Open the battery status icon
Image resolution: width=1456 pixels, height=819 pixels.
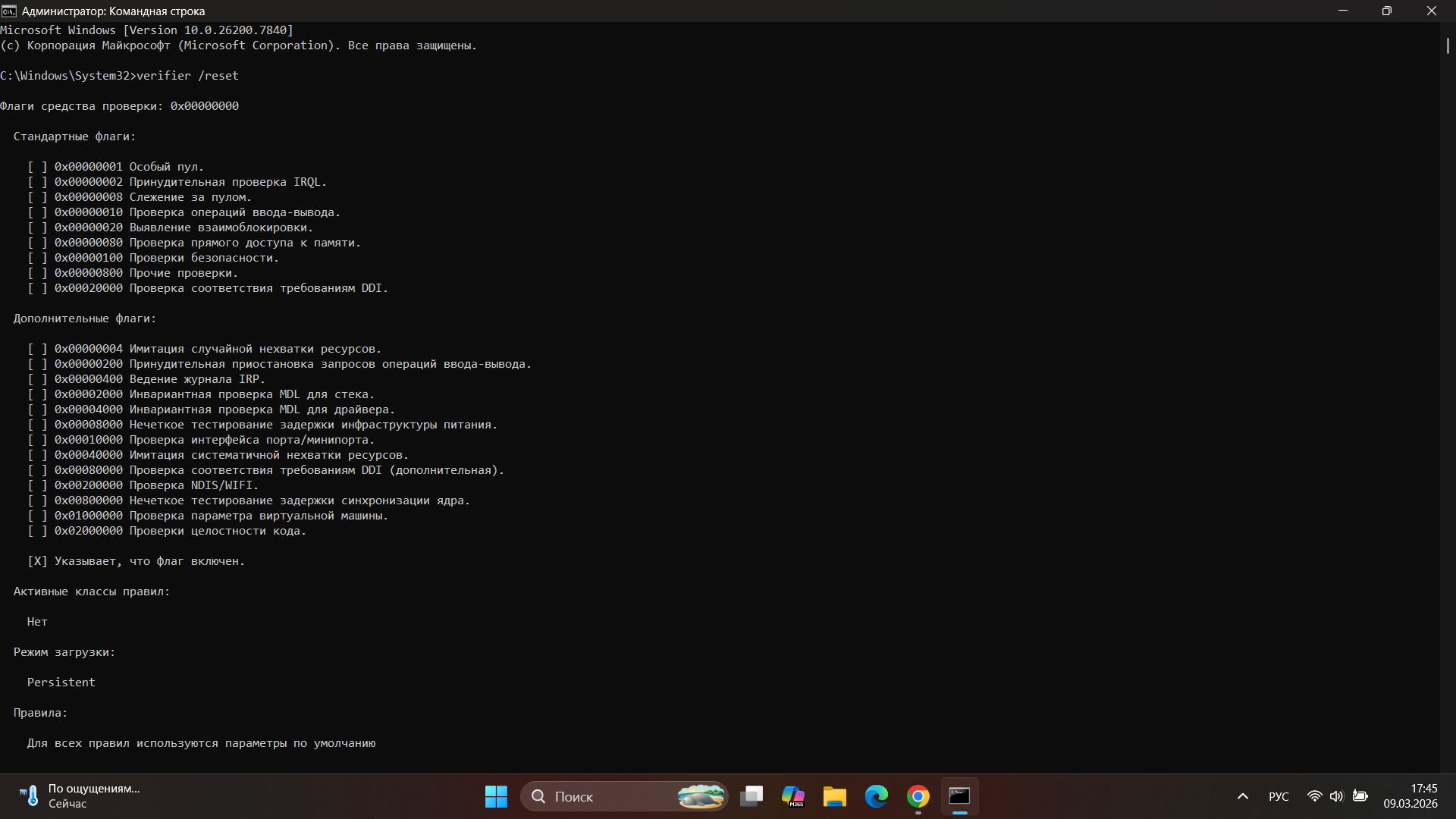tap(1360, 796)
